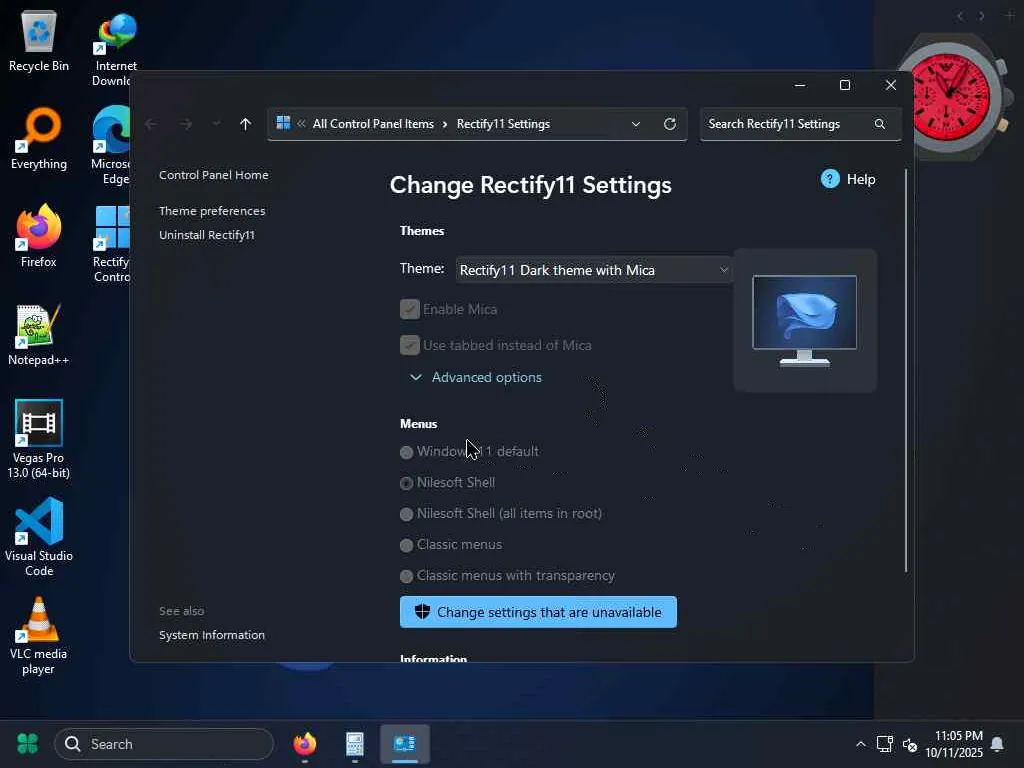Open the Recycle Bin desktop icon
The height and width of the screenshot is (768, 1024).
point(39,40)
